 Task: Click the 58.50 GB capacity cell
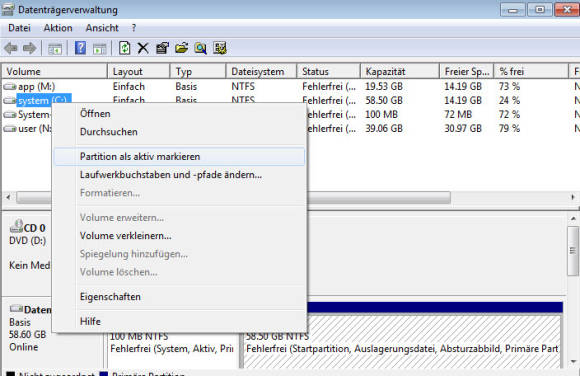click(x=384, y=101)
